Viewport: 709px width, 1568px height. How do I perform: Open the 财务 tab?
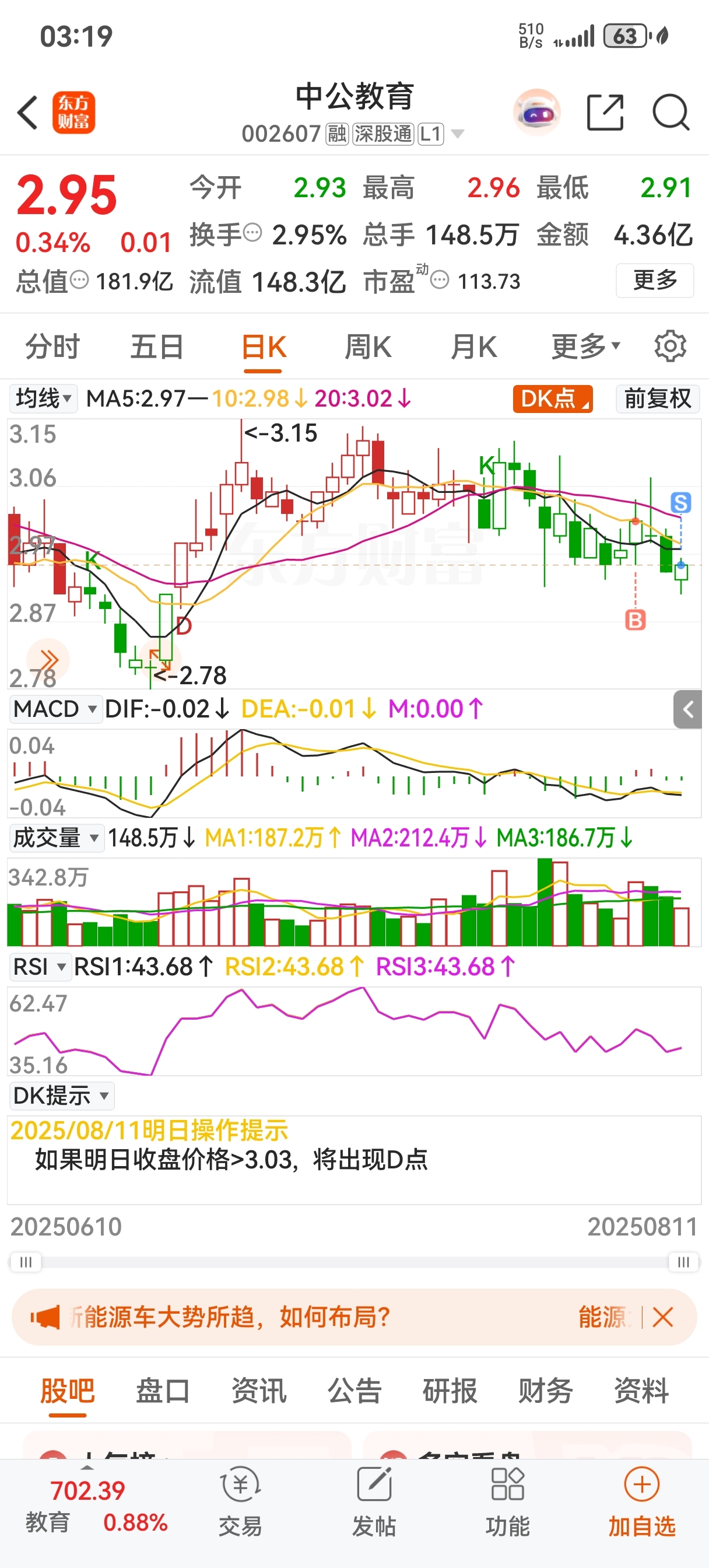point(545,1391)
